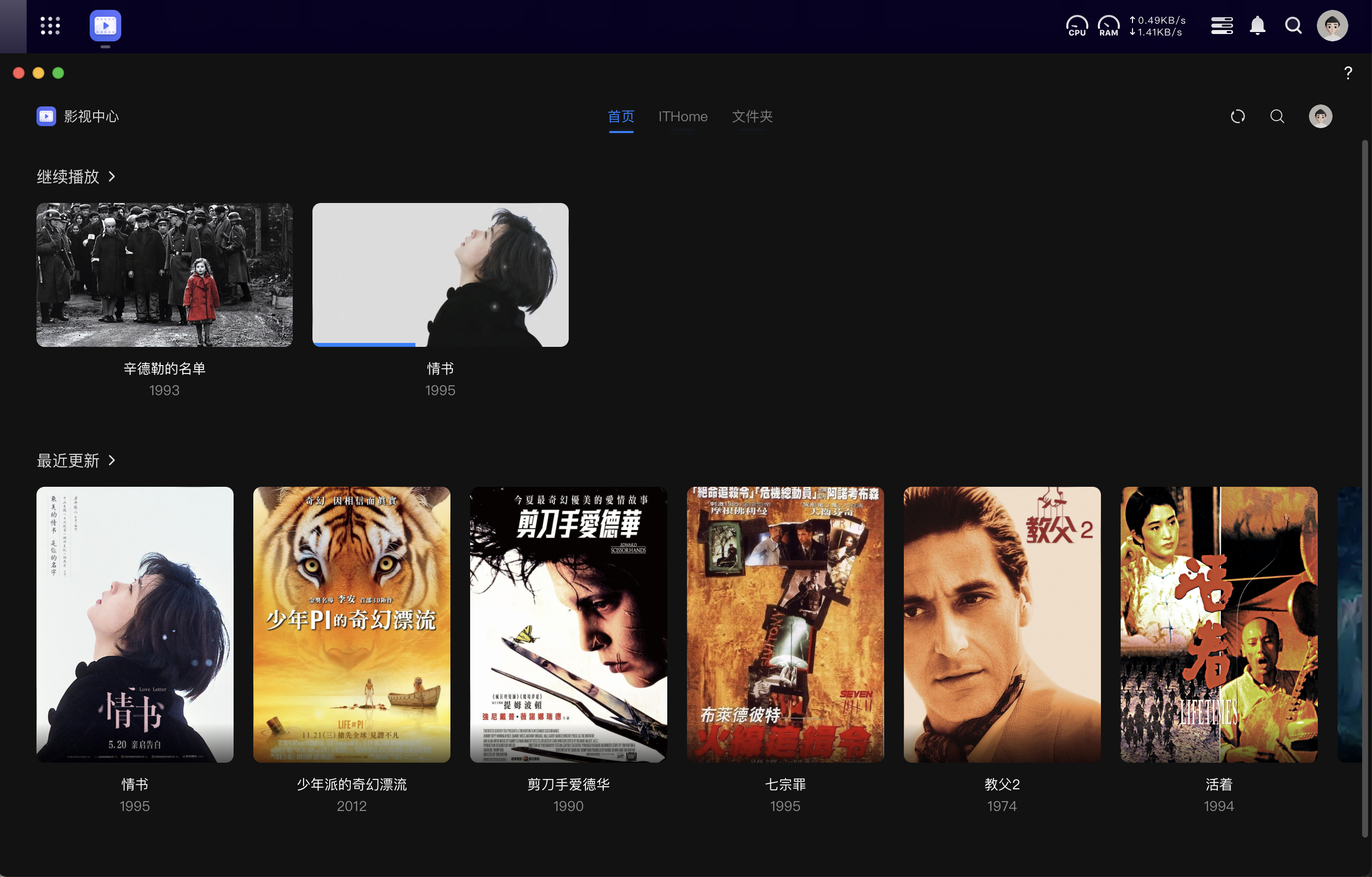Switch to the 文件夹 tab

click(x=752, y=117)
